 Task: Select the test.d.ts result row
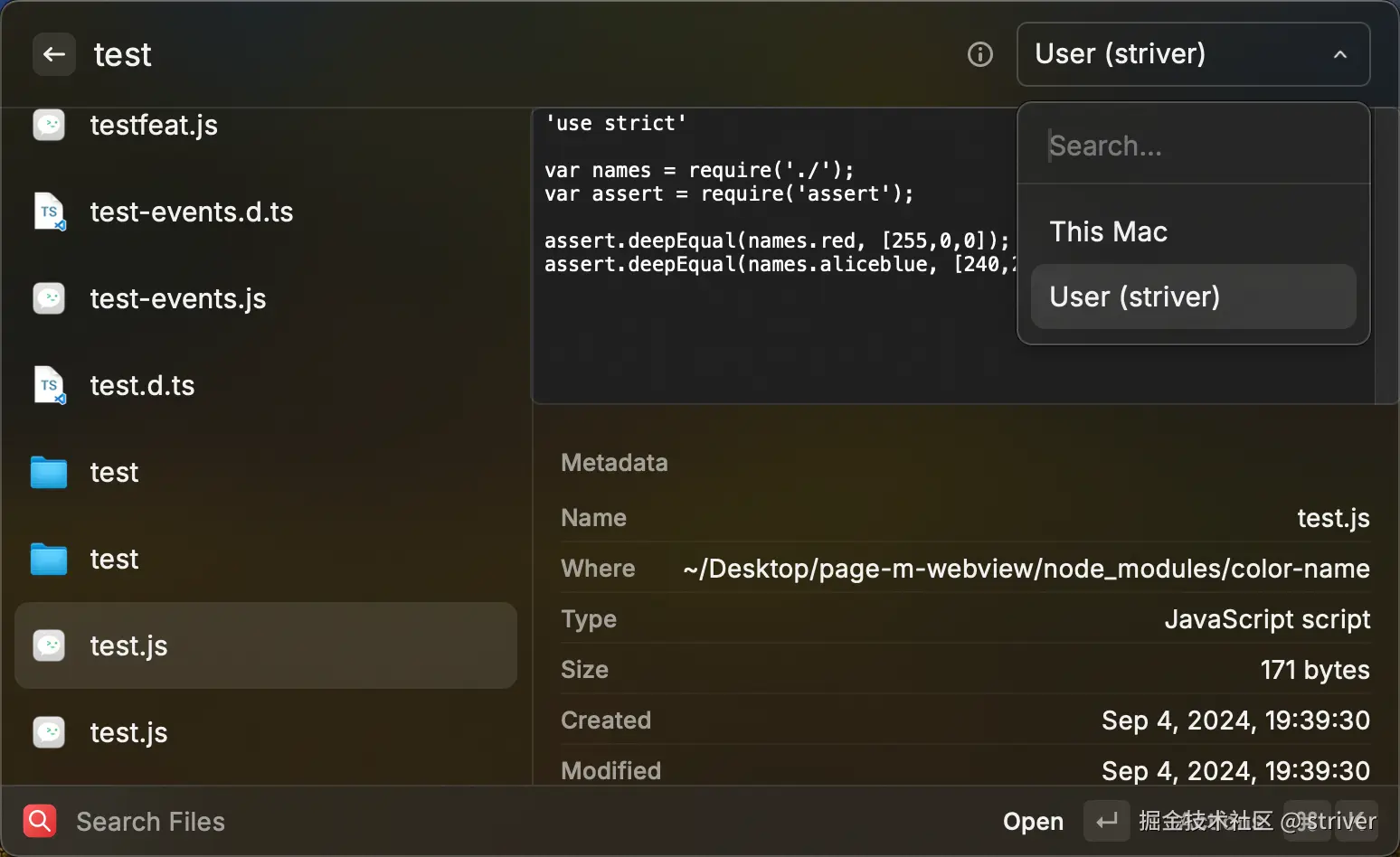266,385
